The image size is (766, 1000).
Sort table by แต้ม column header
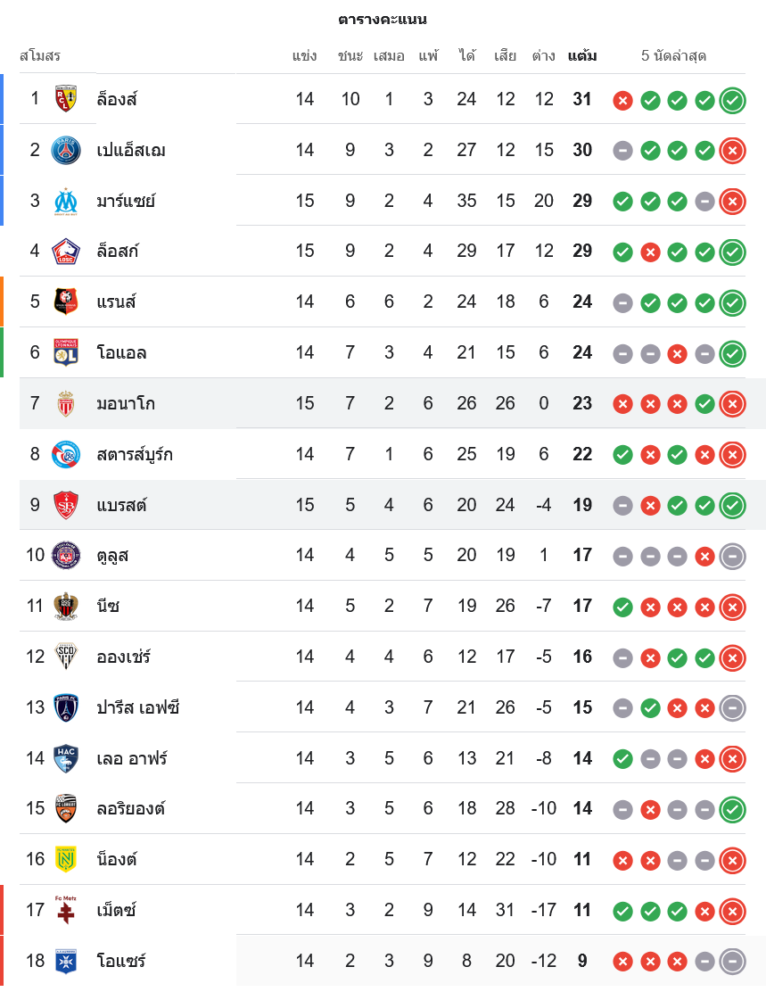tap(582, 56)
